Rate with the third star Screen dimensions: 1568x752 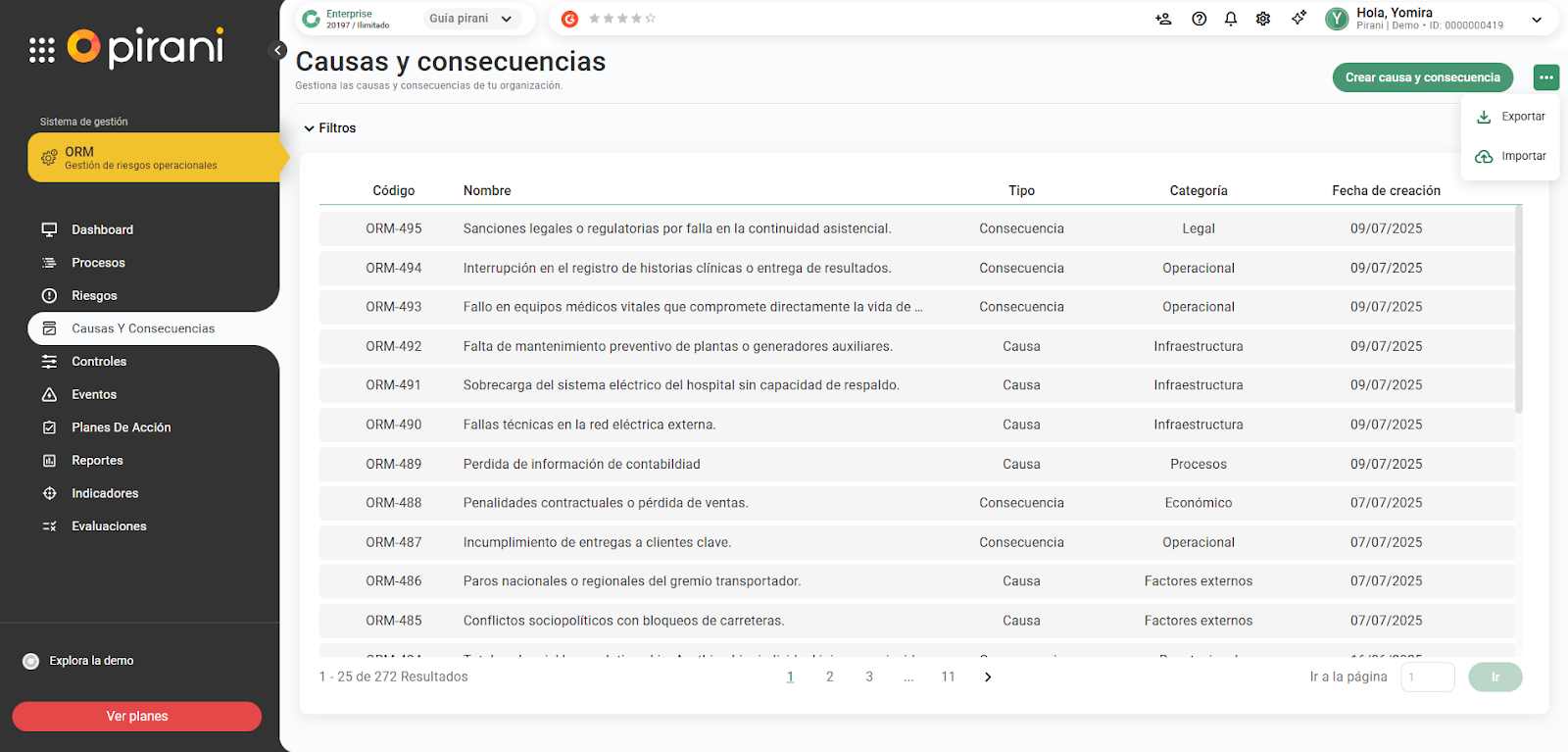tap(622, 19)
